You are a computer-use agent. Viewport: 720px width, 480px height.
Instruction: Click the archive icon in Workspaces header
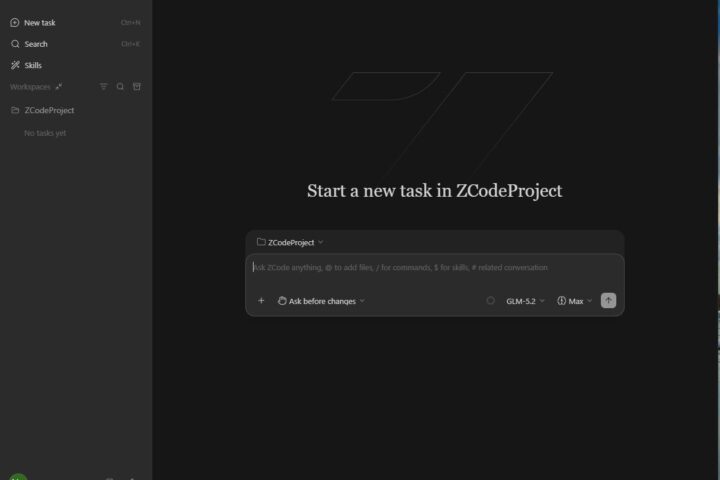point(137,86)
